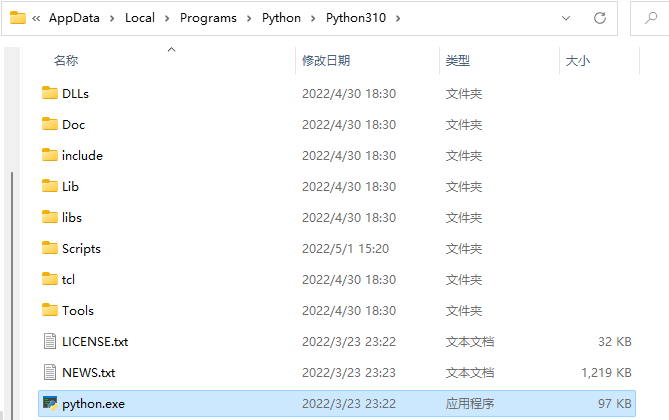This screenshot has width=669, height=420.
Task: Click the Python breadcrumb
Action: [281, 18]
